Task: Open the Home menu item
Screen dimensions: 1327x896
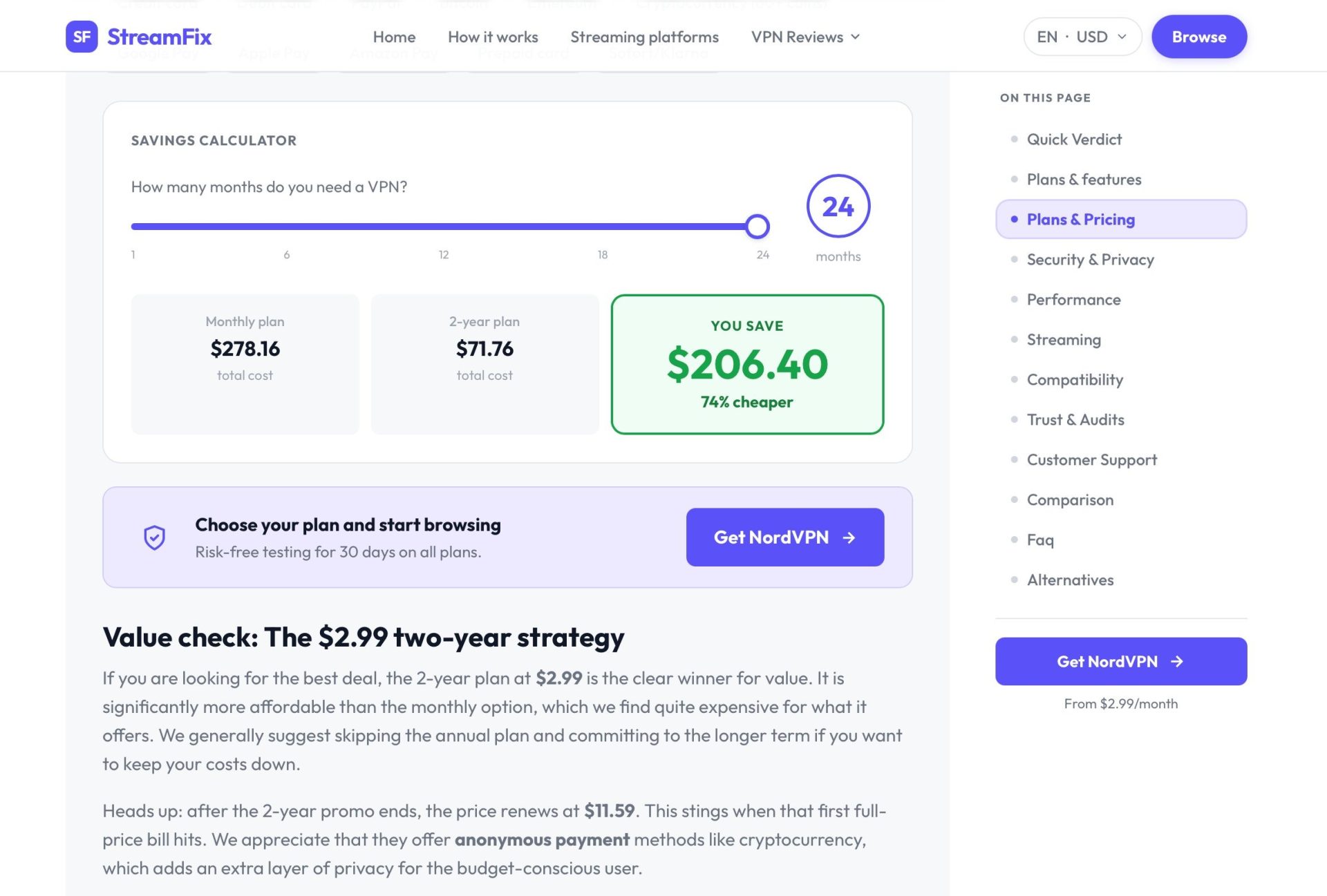Action: pos(394,37)
